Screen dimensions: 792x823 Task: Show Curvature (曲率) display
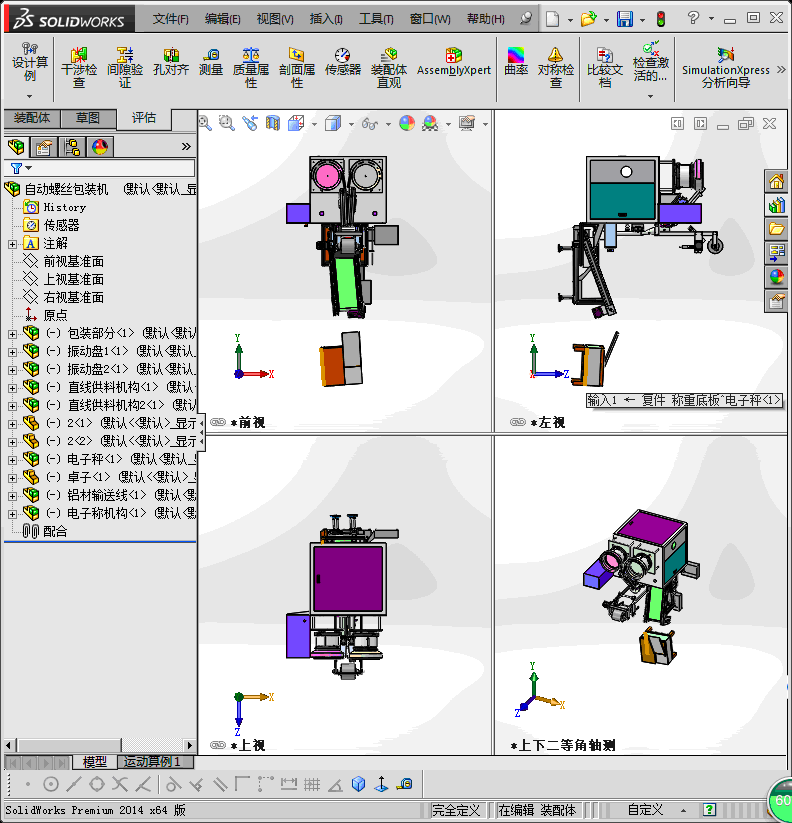516,62
